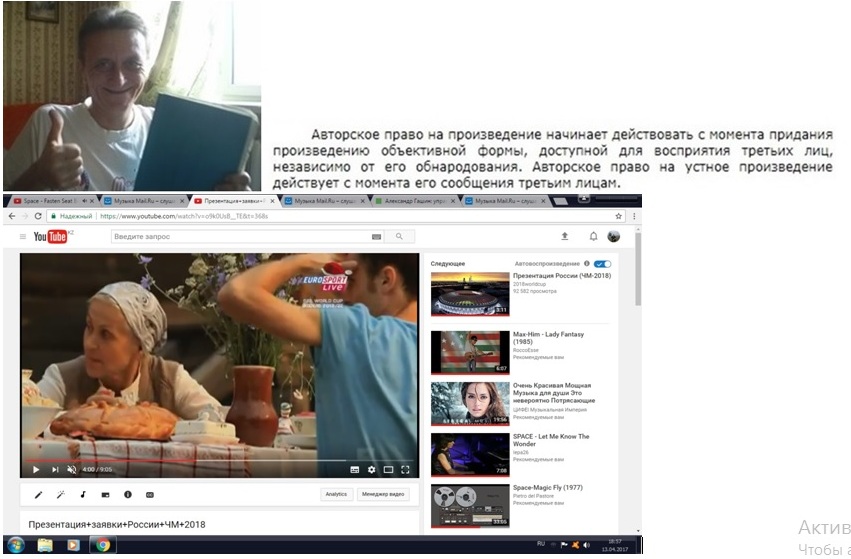Click the Следующее heading
This screenshot has height=559, width=851.
pos(448,264)
